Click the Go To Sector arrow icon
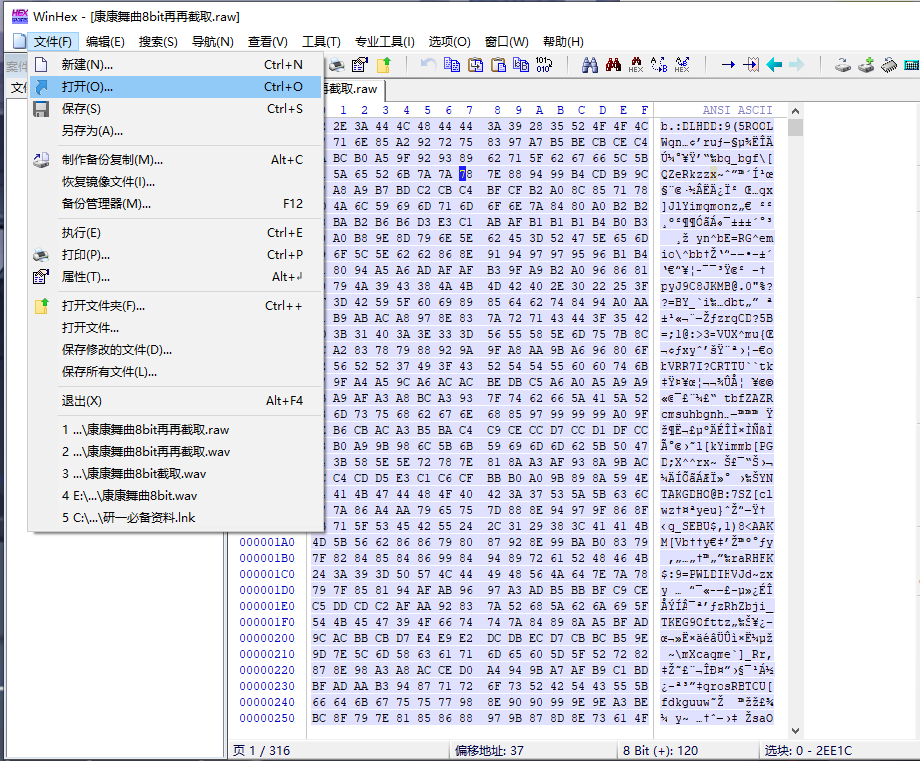The height and width of the screenshot is (761, 920). click(x=751, y=65)
